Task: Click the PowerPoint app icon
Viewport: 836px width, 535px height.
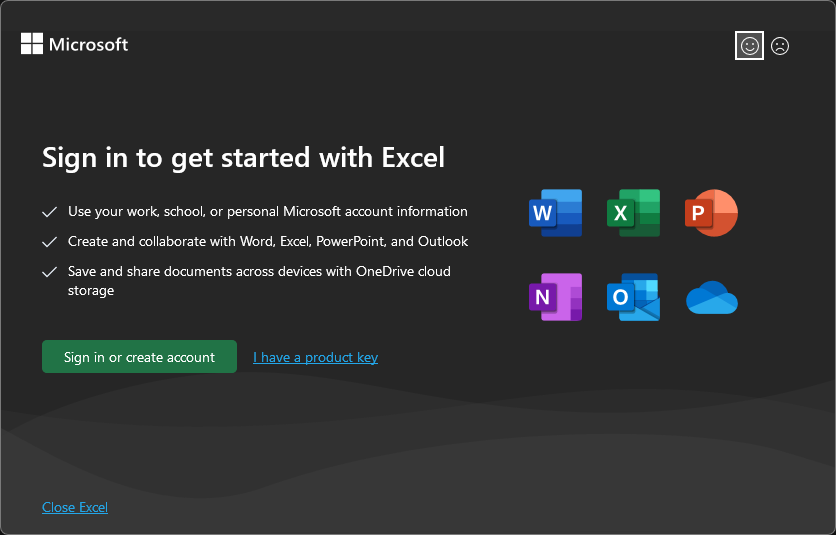Action: point(711,213)
